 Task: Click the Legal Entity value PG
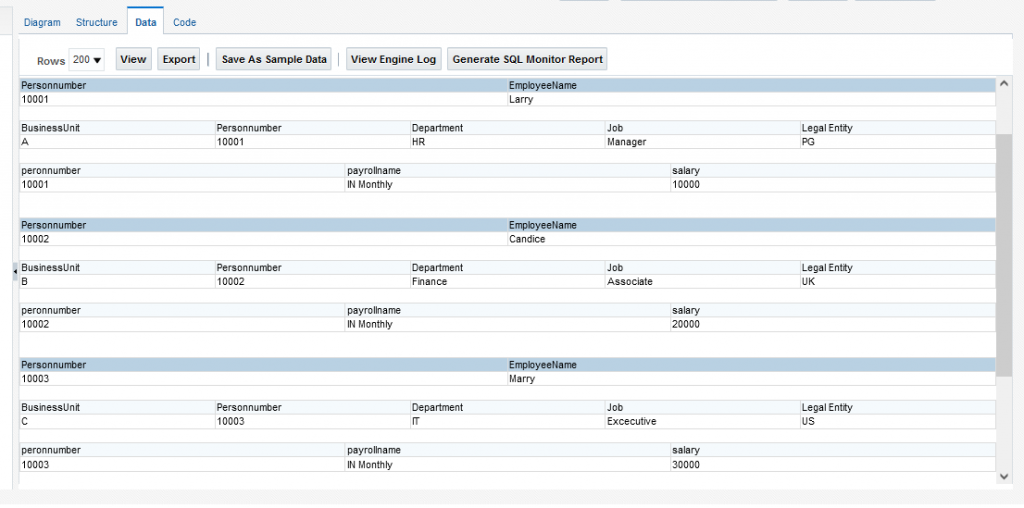[x=809, y=142]
